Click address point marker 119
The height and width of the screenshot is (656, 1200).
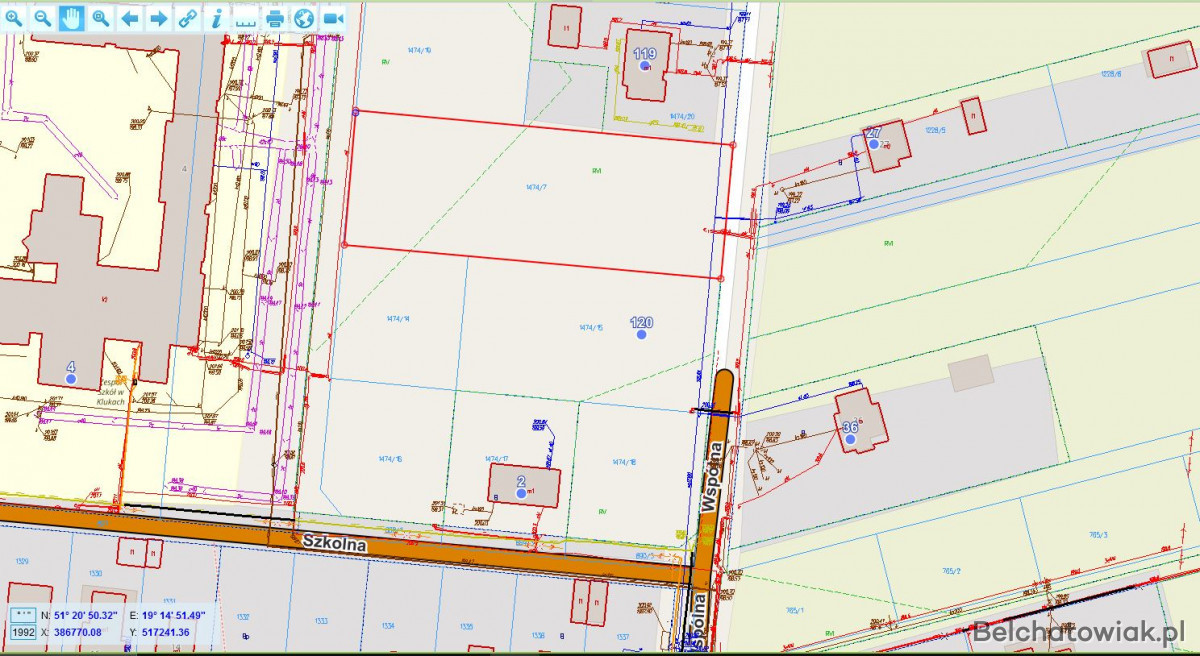(645, 66)
